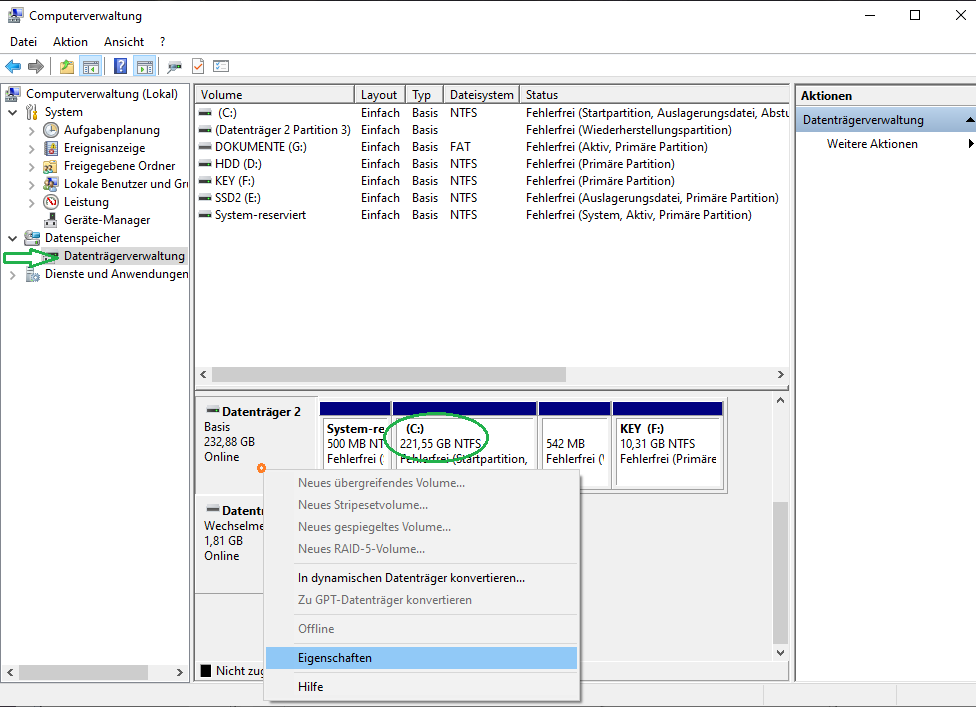Click the drive icon of DOKUMENTE (G:) row
976x707 pixels.
pos(205,147)
